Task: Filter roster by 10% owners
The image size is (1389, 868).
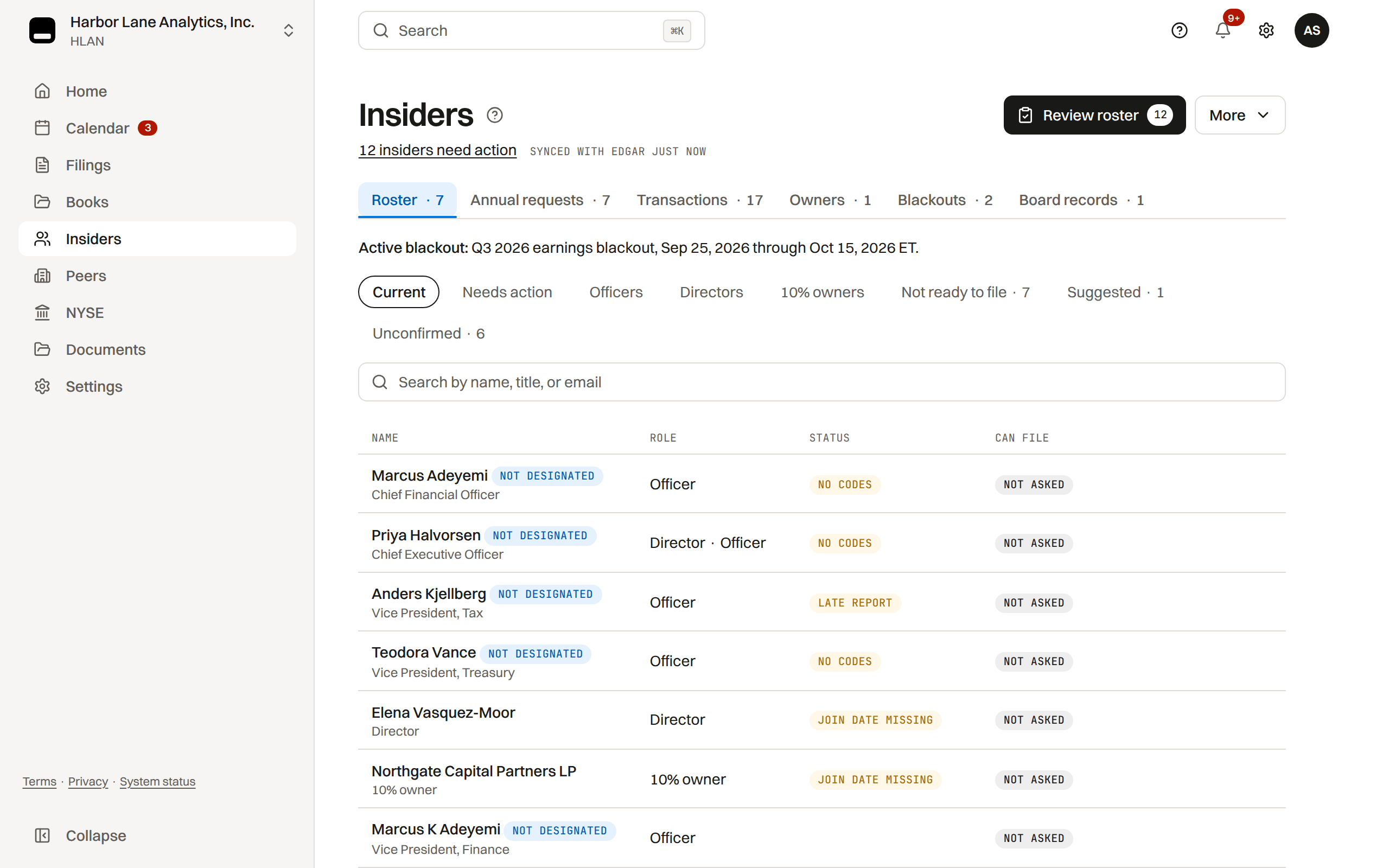Action: point(821,292)
